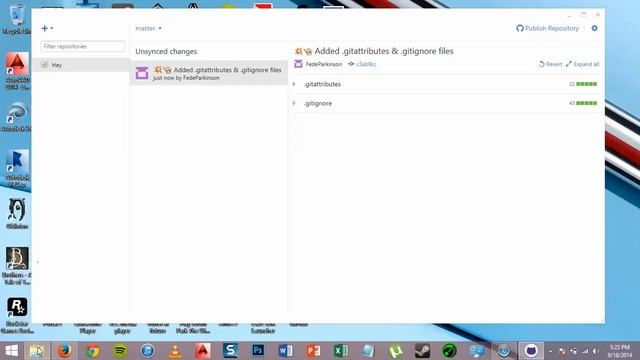
Task: Click FedeParkinson author name in commit details
Action: pos(324,64)
